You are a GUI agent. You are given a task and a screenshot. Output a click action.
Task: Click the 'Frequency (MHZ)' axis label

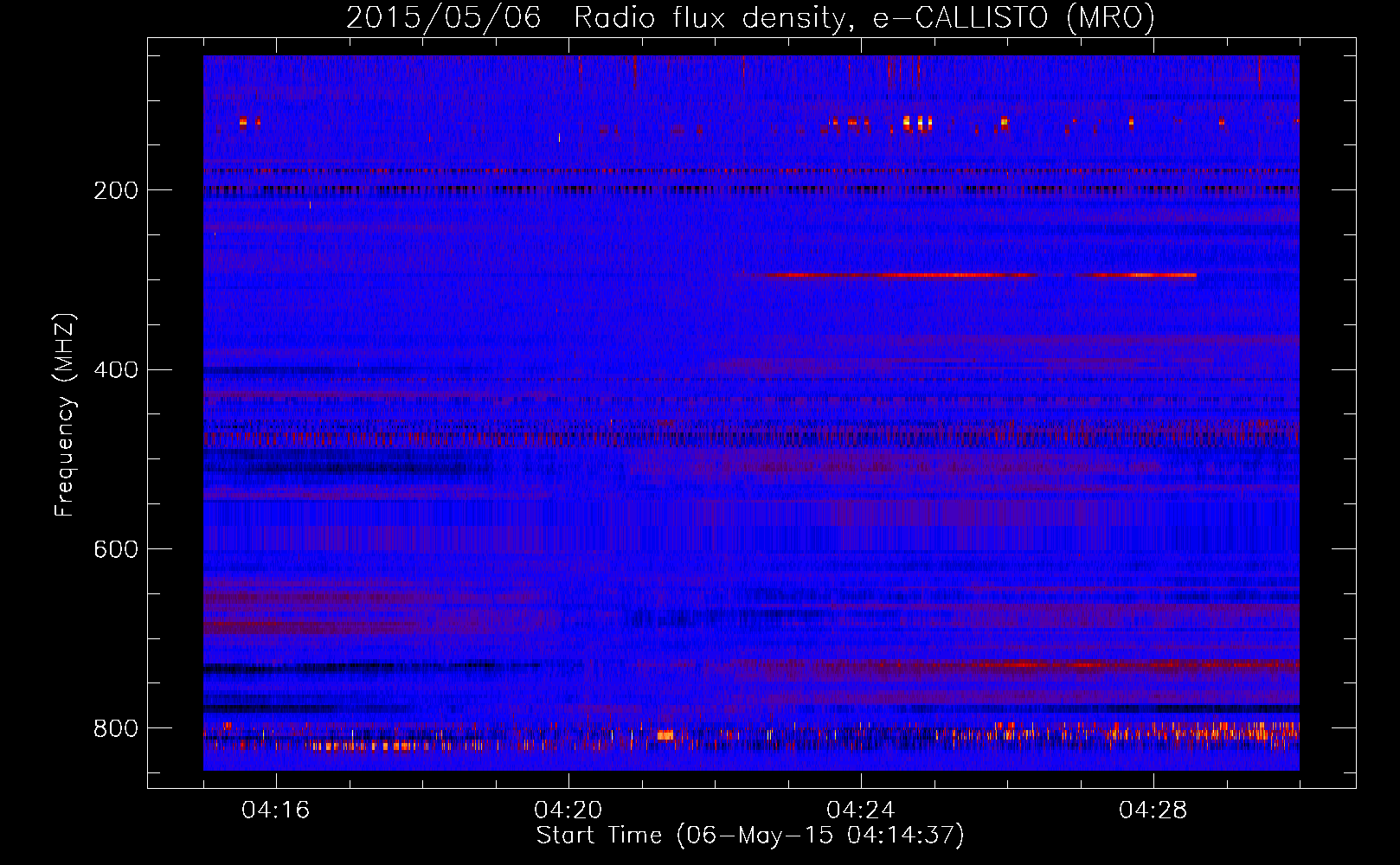pyautogui.click(x=65, y=414)
